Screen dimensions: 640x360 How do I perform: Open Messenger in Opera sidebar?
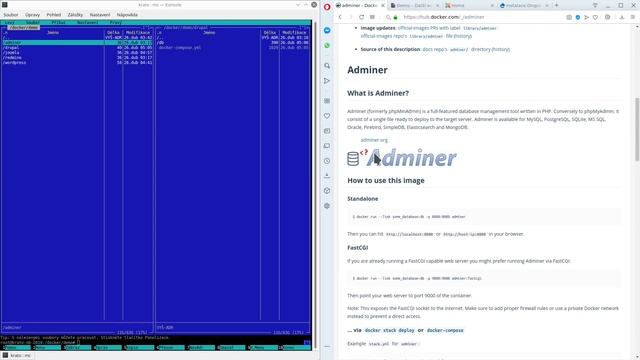(327, 31)
